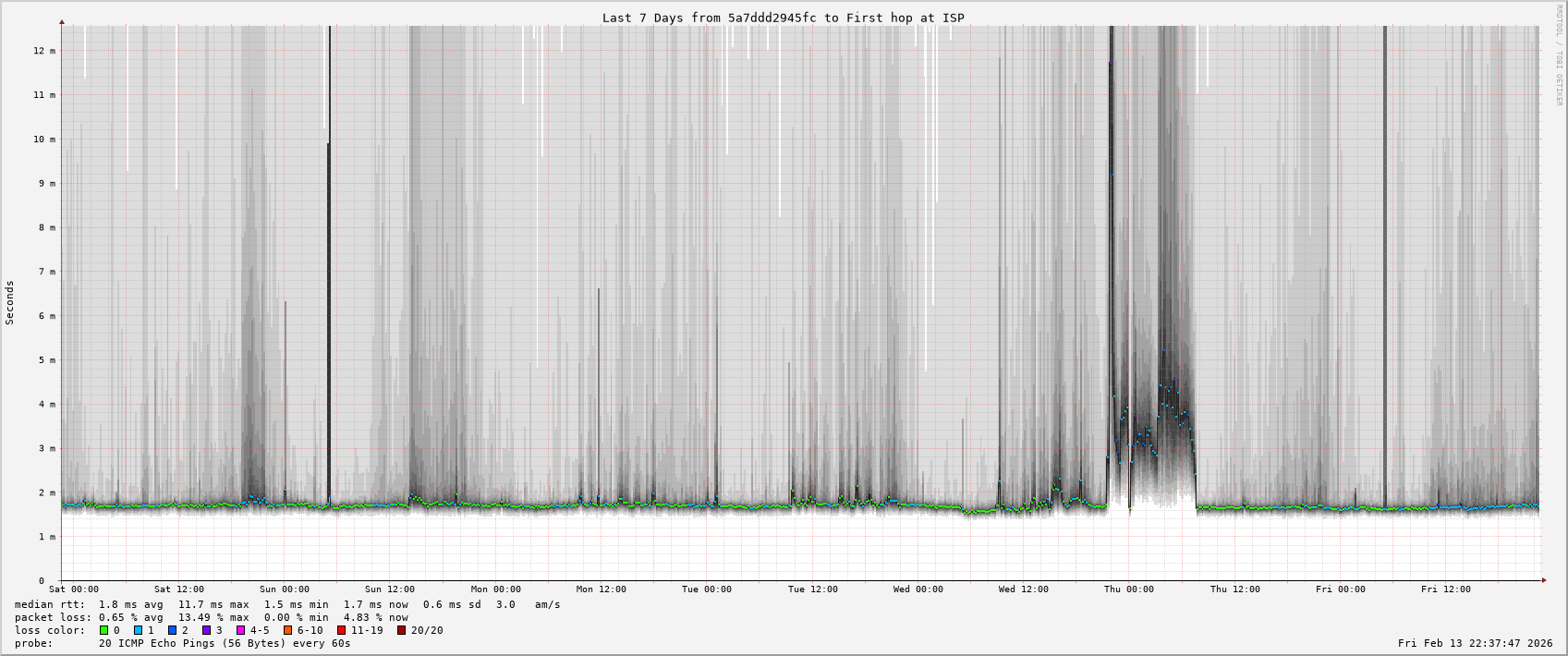Click the 'Sat 00:00' time axis label

[x=74, y=589]
